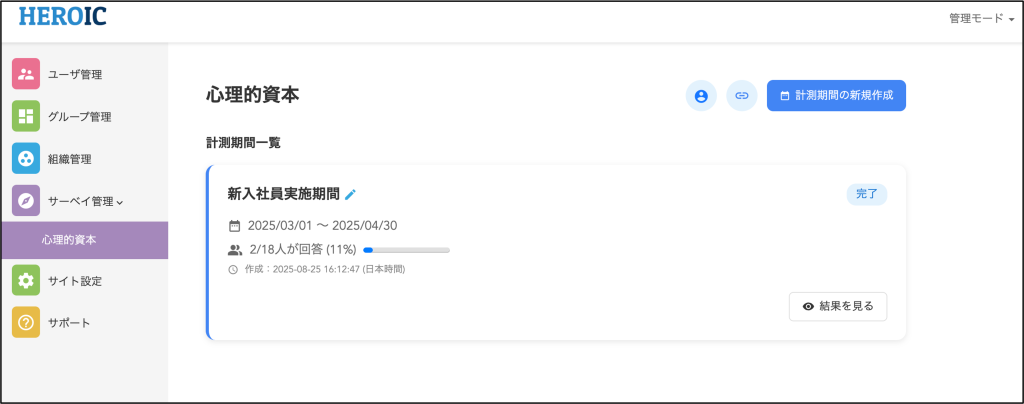Click the 2025/03/01 date range calendar icon
The image size is (1024, 404).
234,226
